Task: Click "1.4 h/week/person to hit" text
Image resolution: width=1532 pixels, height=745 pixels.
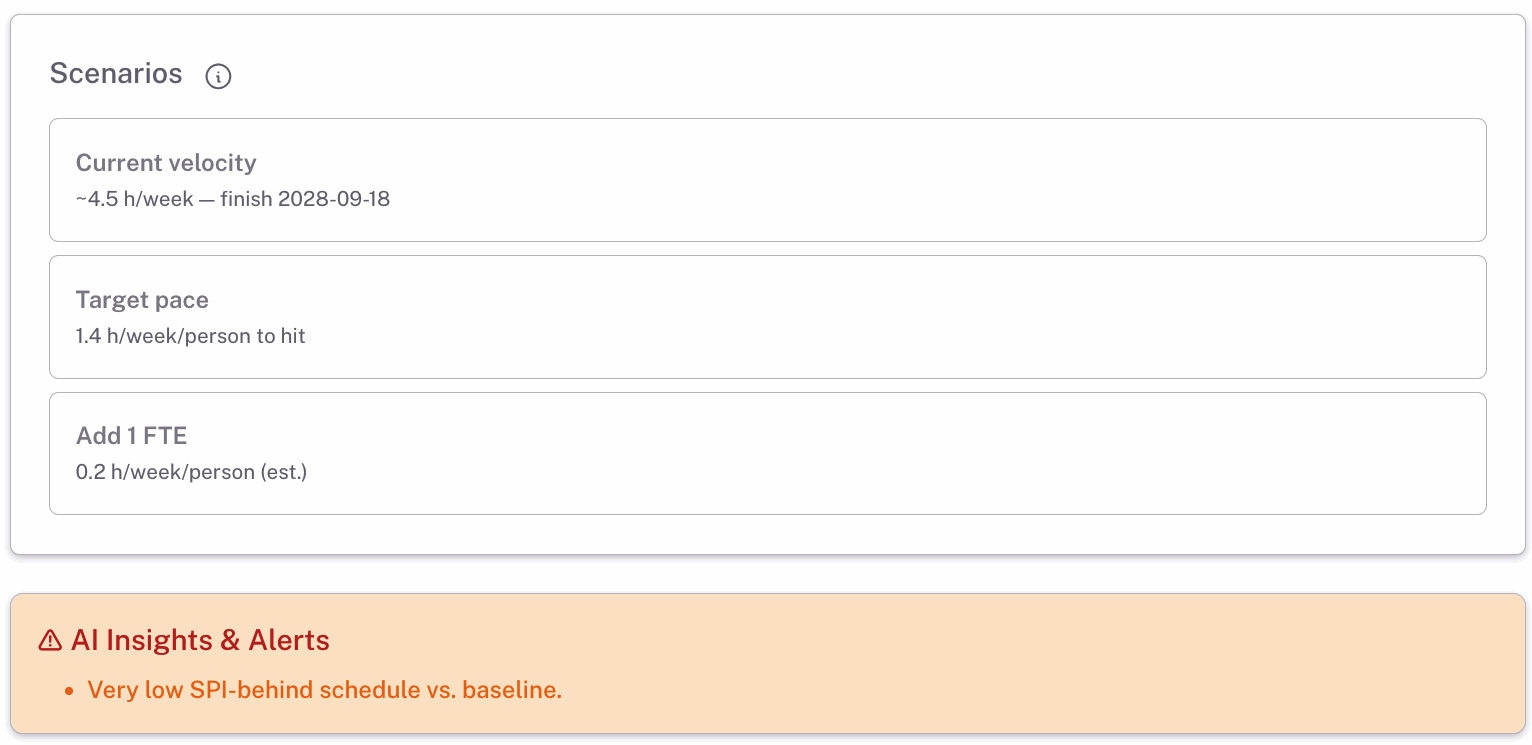Action: coord(190,336)
